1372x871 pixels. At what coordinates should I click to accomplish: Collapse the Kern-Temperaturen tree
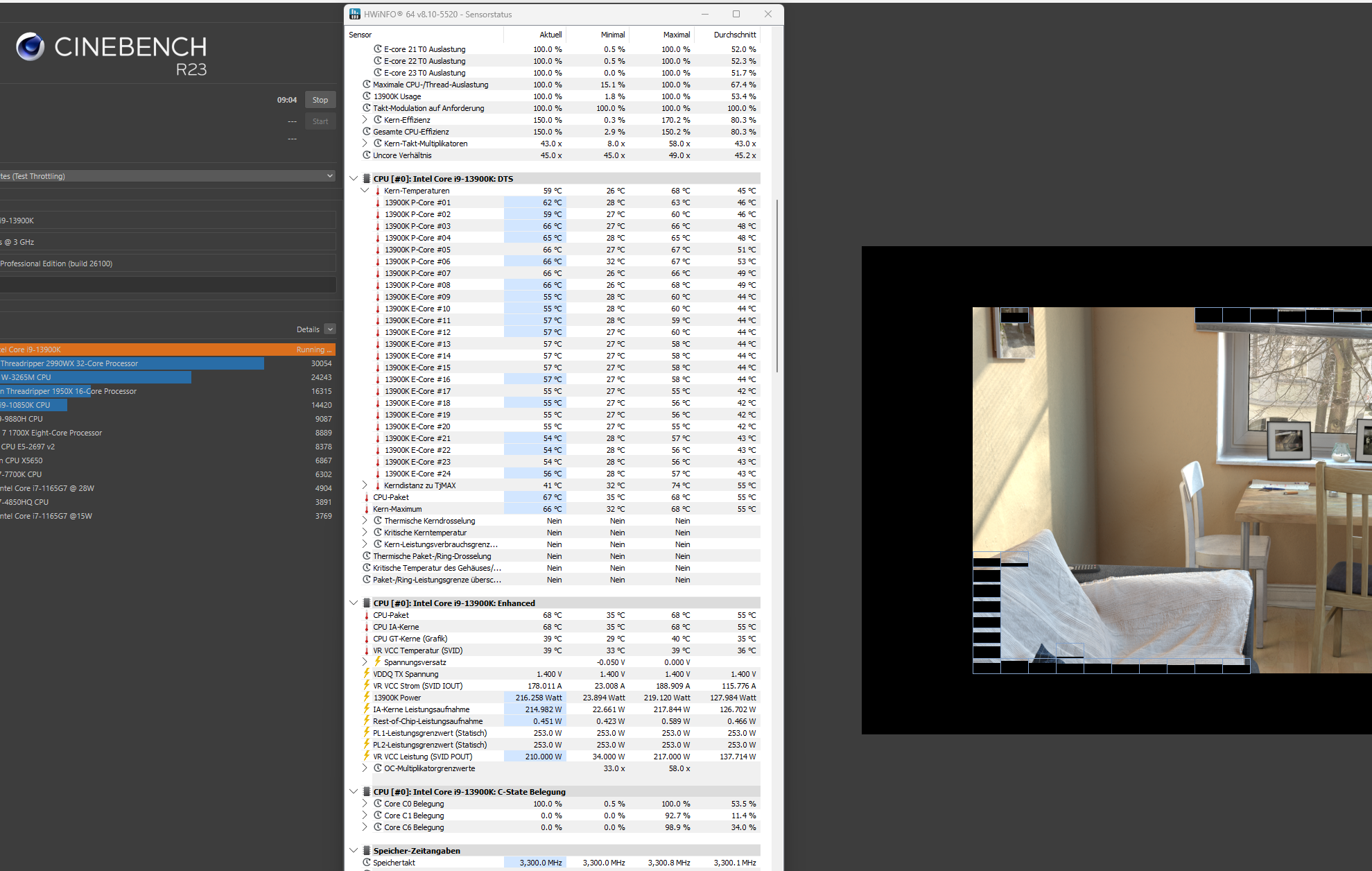click(365, 190)
